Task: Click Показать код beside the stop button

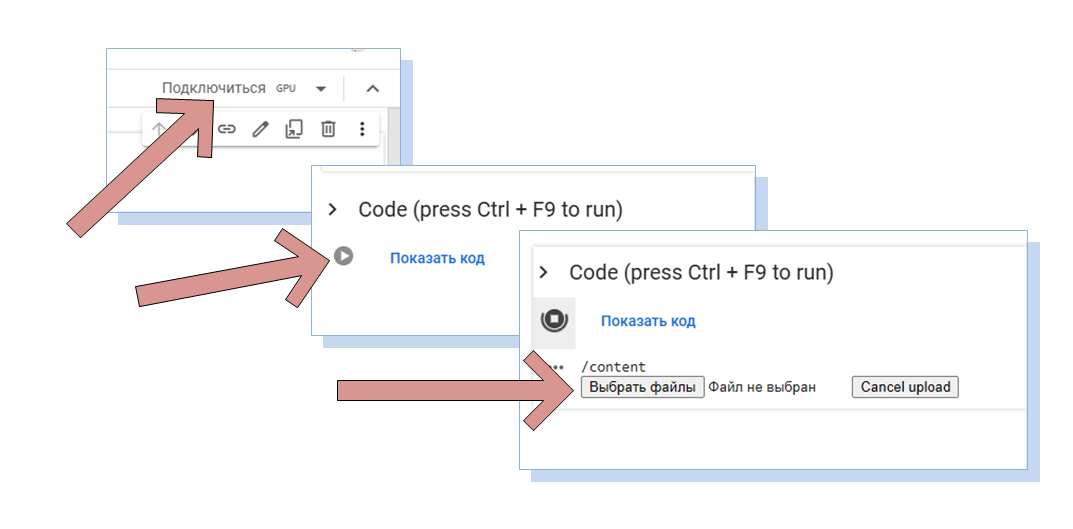Action: click(648, 321)
